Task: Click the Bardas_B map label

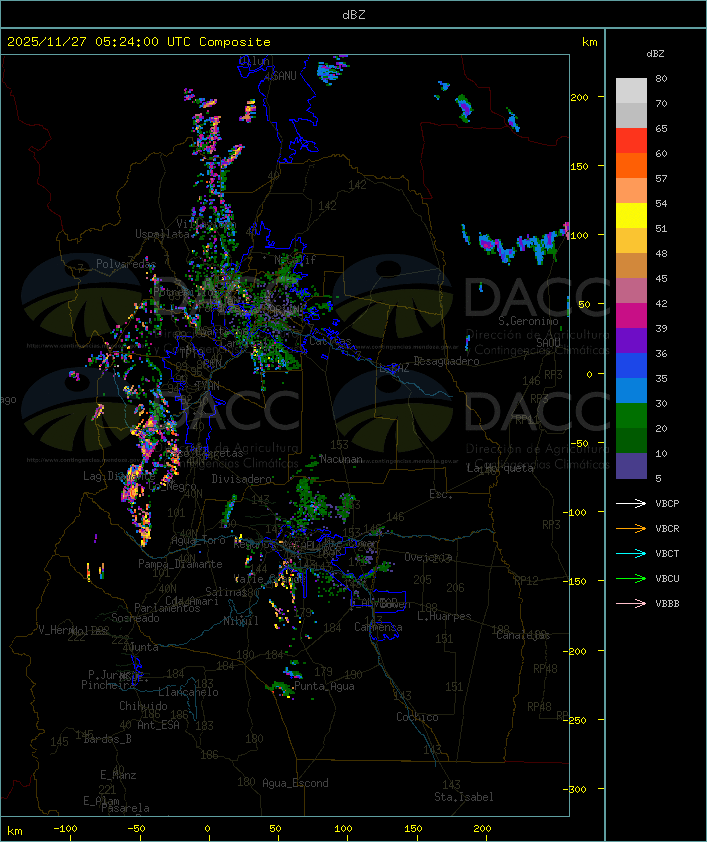Action: [107, 739]
